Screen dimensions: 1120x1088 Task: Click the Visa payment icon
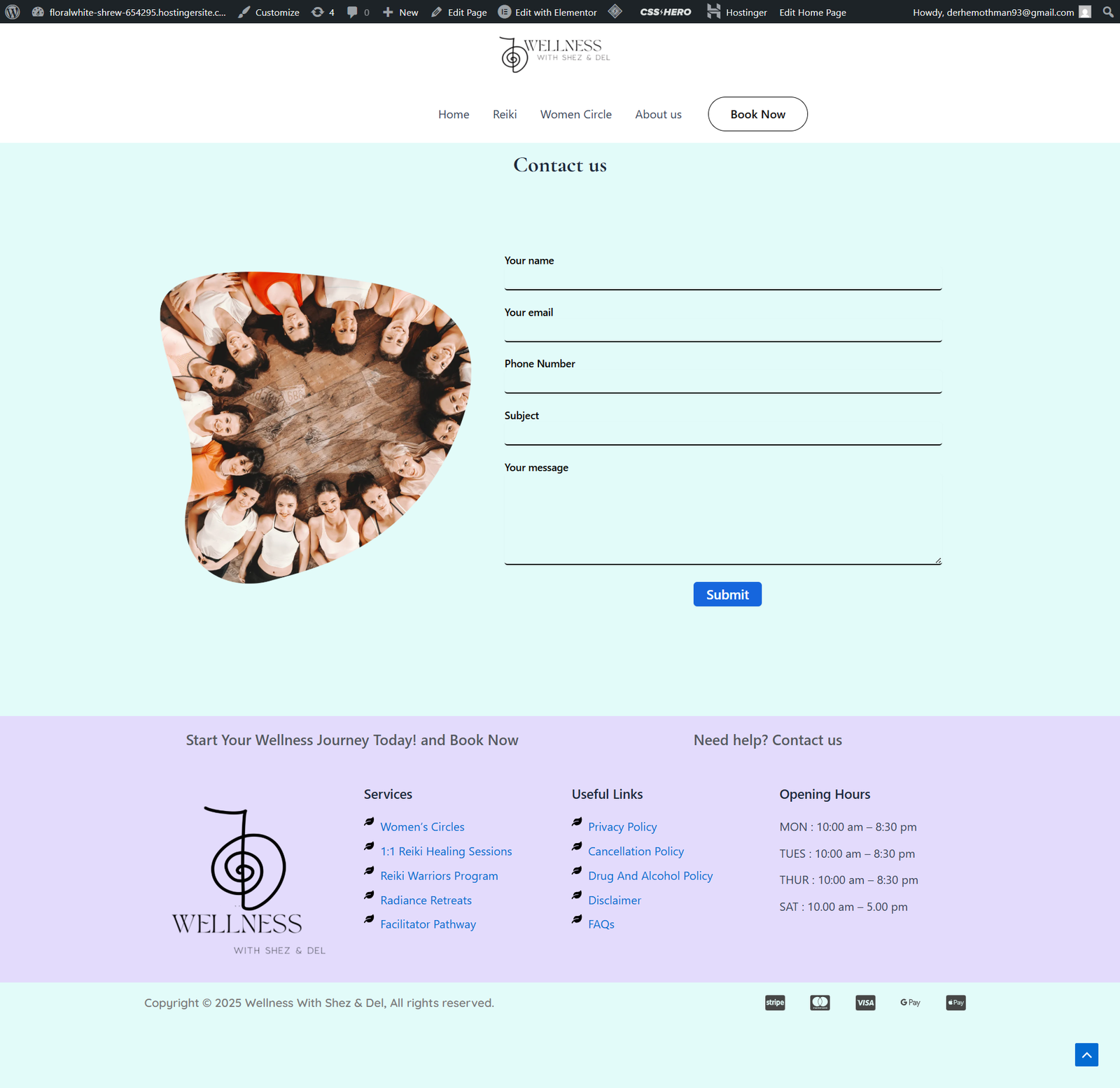865,1003
